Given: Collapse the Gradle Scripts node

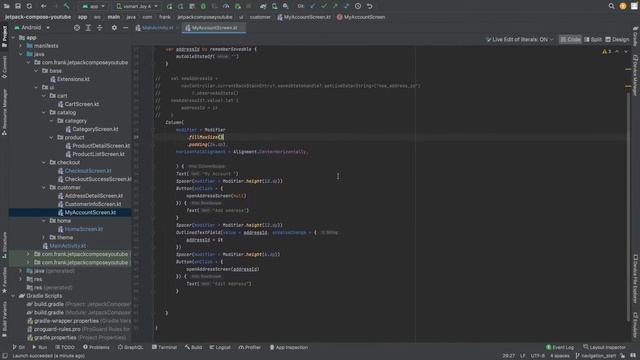Looking at the screenshot, I should point(13,296).
